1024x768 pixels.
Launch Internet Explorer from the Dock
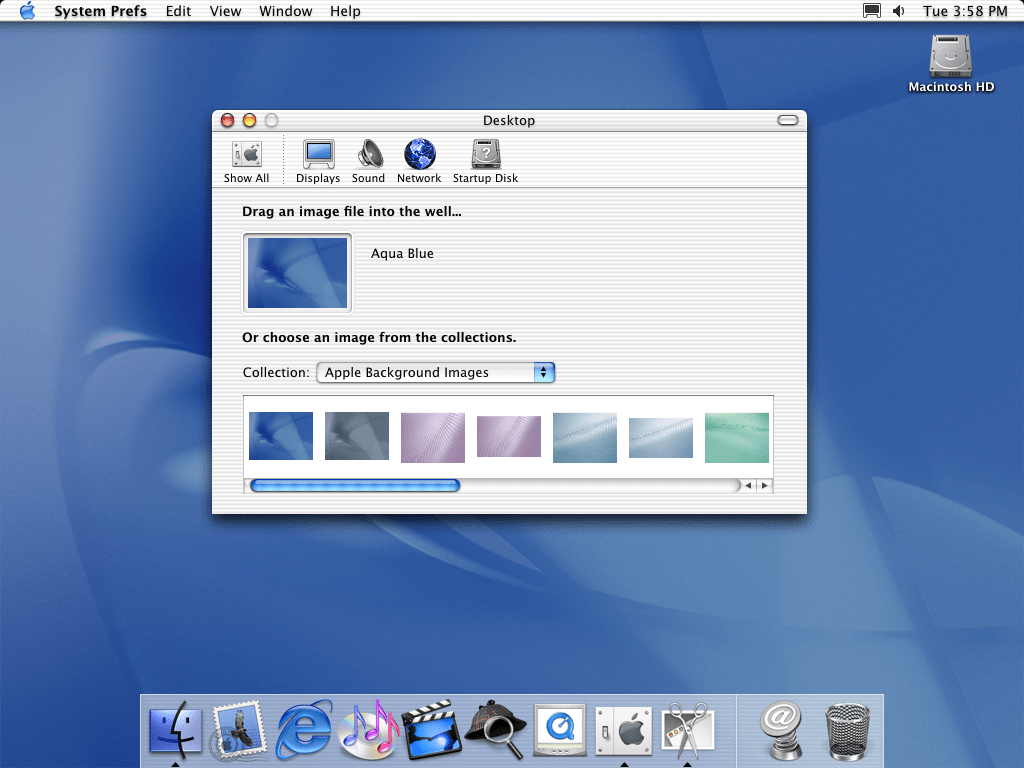pos(304,730)
